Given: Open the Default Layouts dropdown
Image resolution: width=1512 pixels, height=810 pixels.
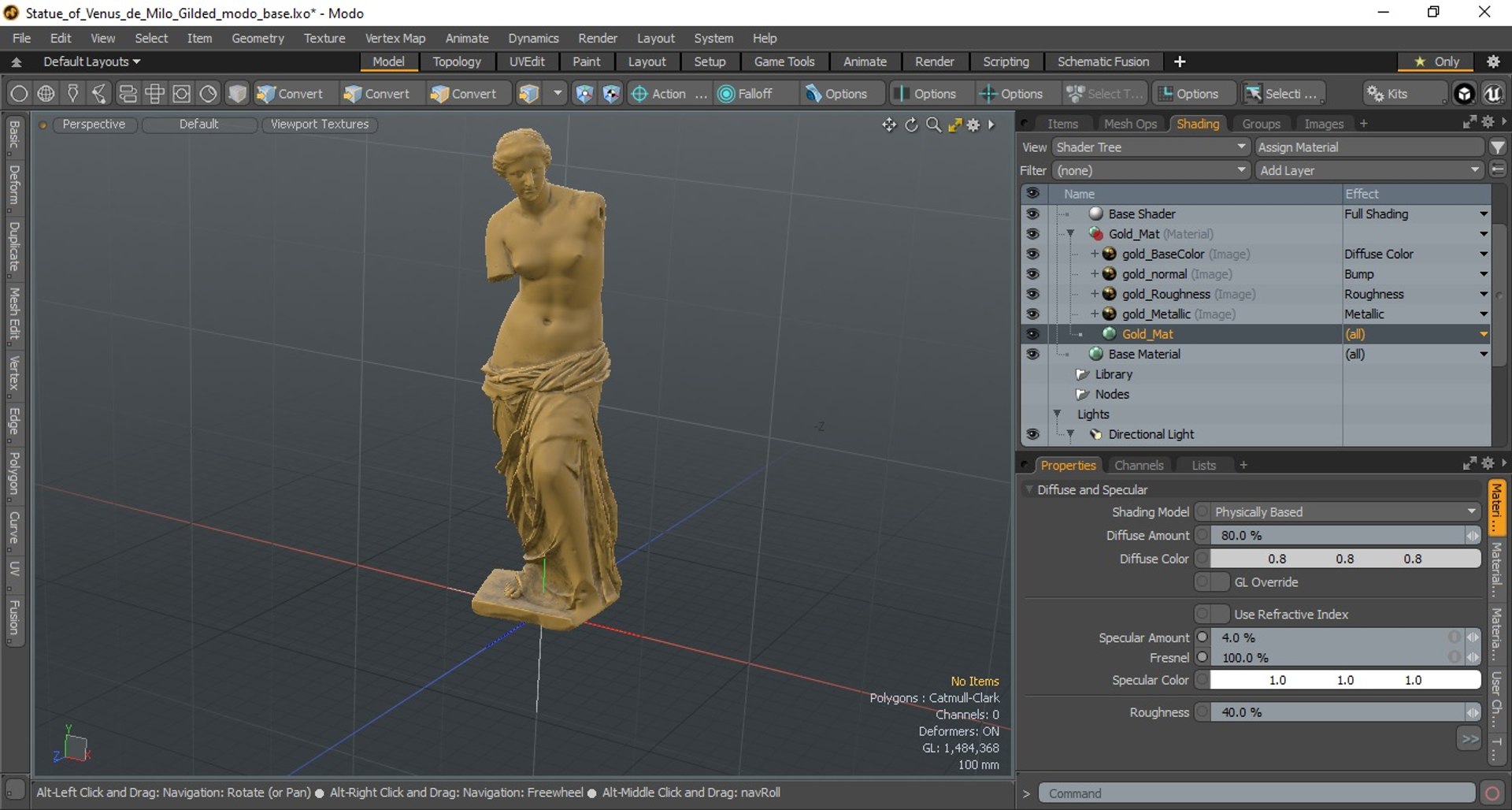Looking at the screenshot, I should point(92,61).
